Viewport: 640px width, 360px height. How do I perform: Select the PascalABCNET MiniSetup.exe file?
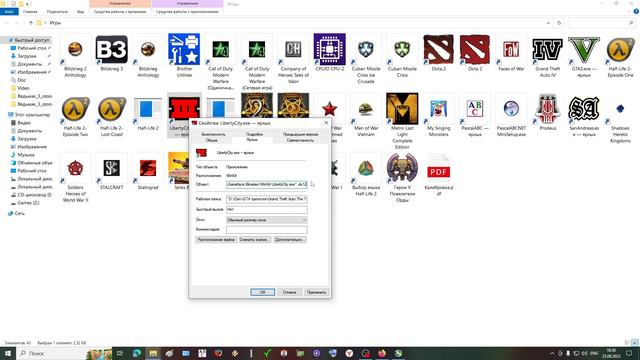pyautogui.click(x=511, y=109)
